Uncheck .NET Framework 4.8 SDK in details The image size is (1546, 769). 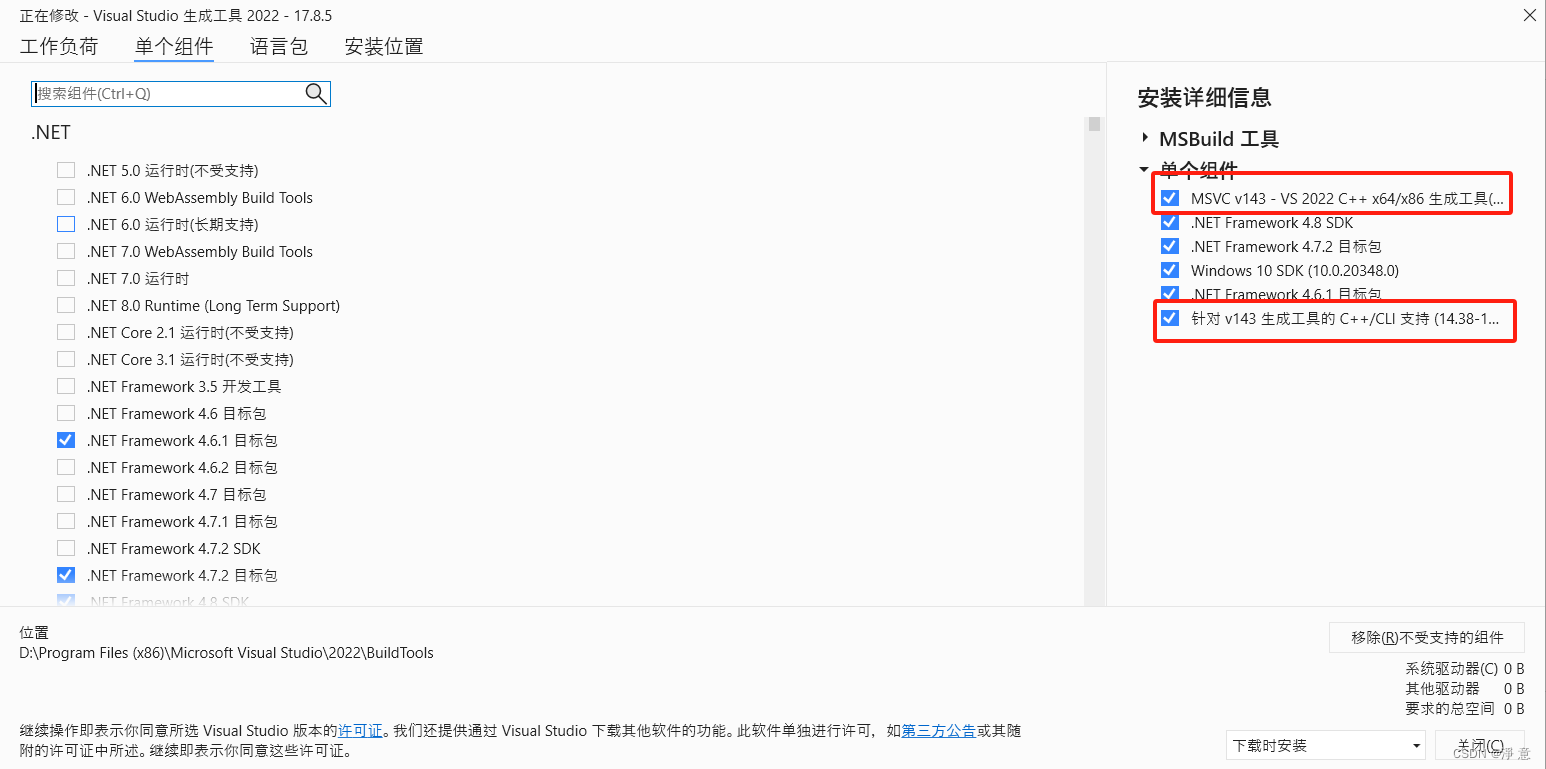(x=1170, y=223)
